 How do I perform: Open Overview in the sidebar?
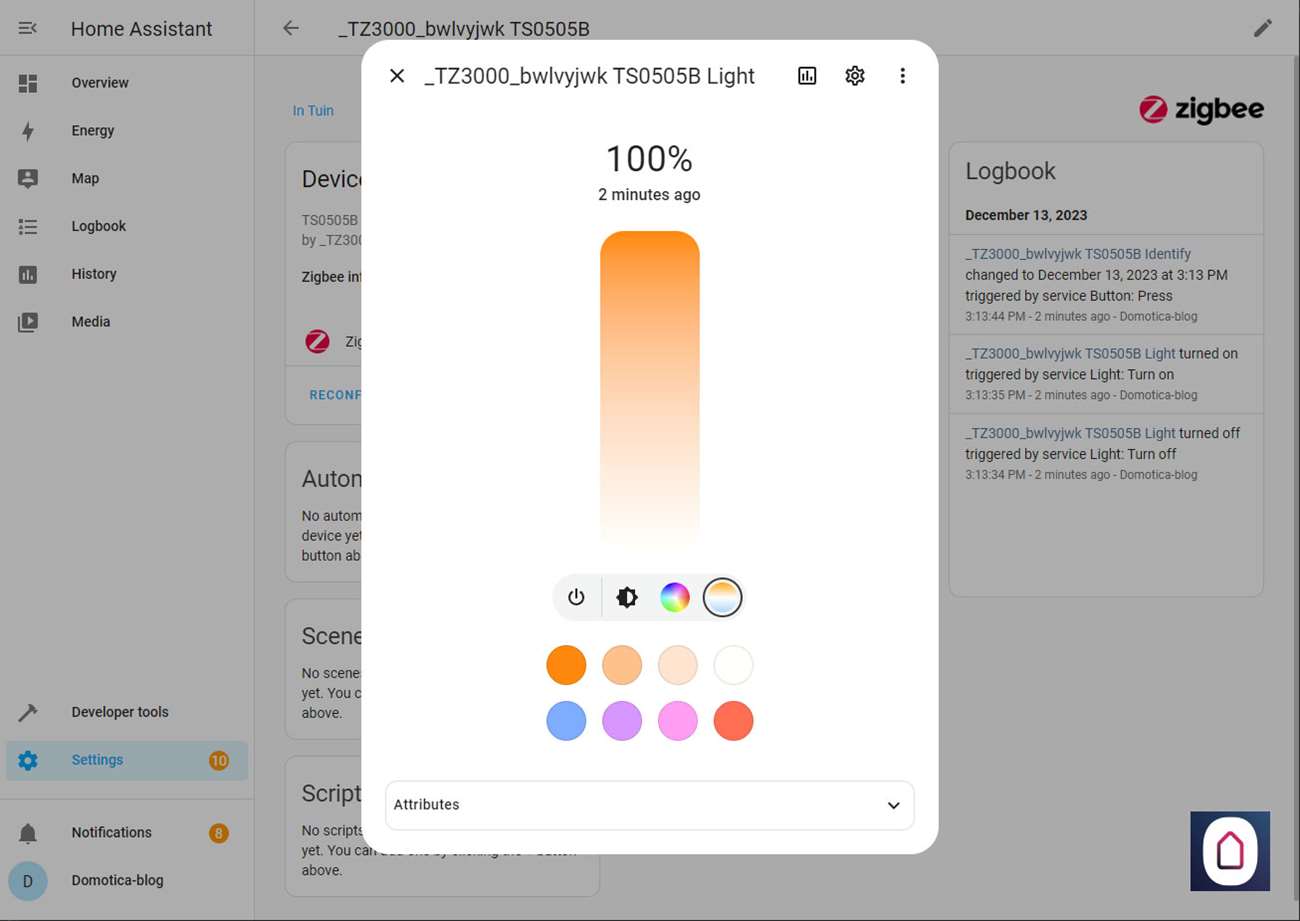(127, 83)
